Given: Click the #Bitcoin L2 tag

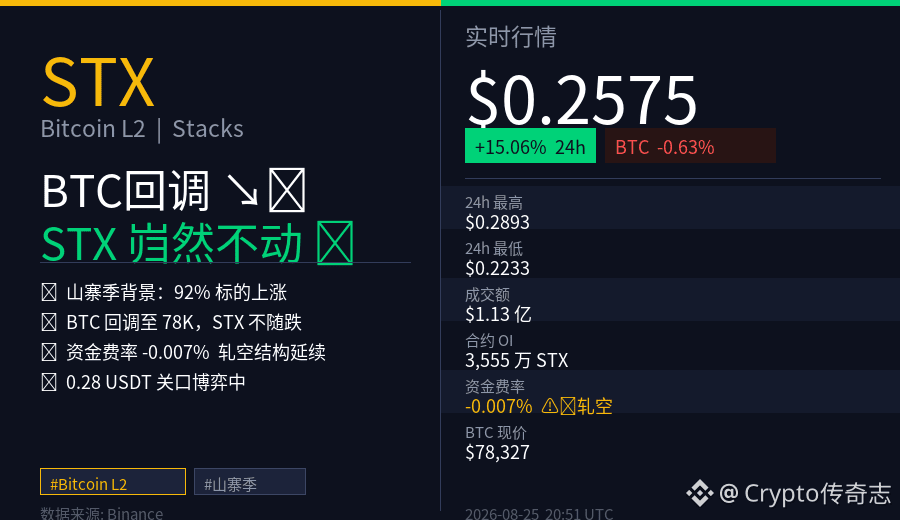Looking at the screenshot, I should pos(112,482).
